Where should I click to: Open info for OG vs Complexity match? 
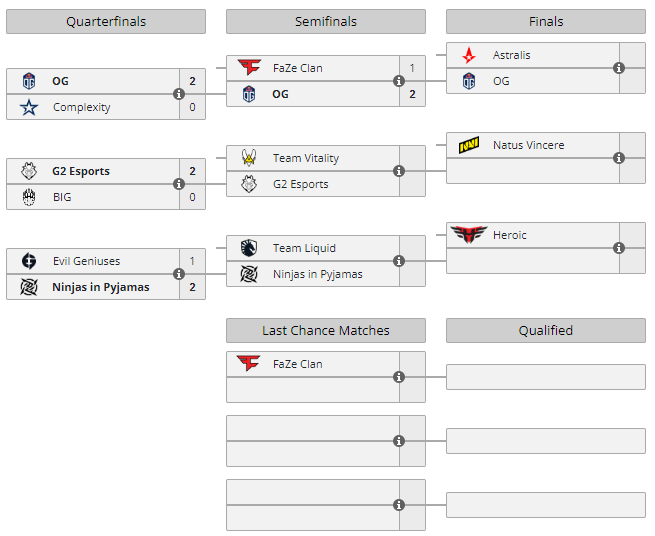coord(179,94)
